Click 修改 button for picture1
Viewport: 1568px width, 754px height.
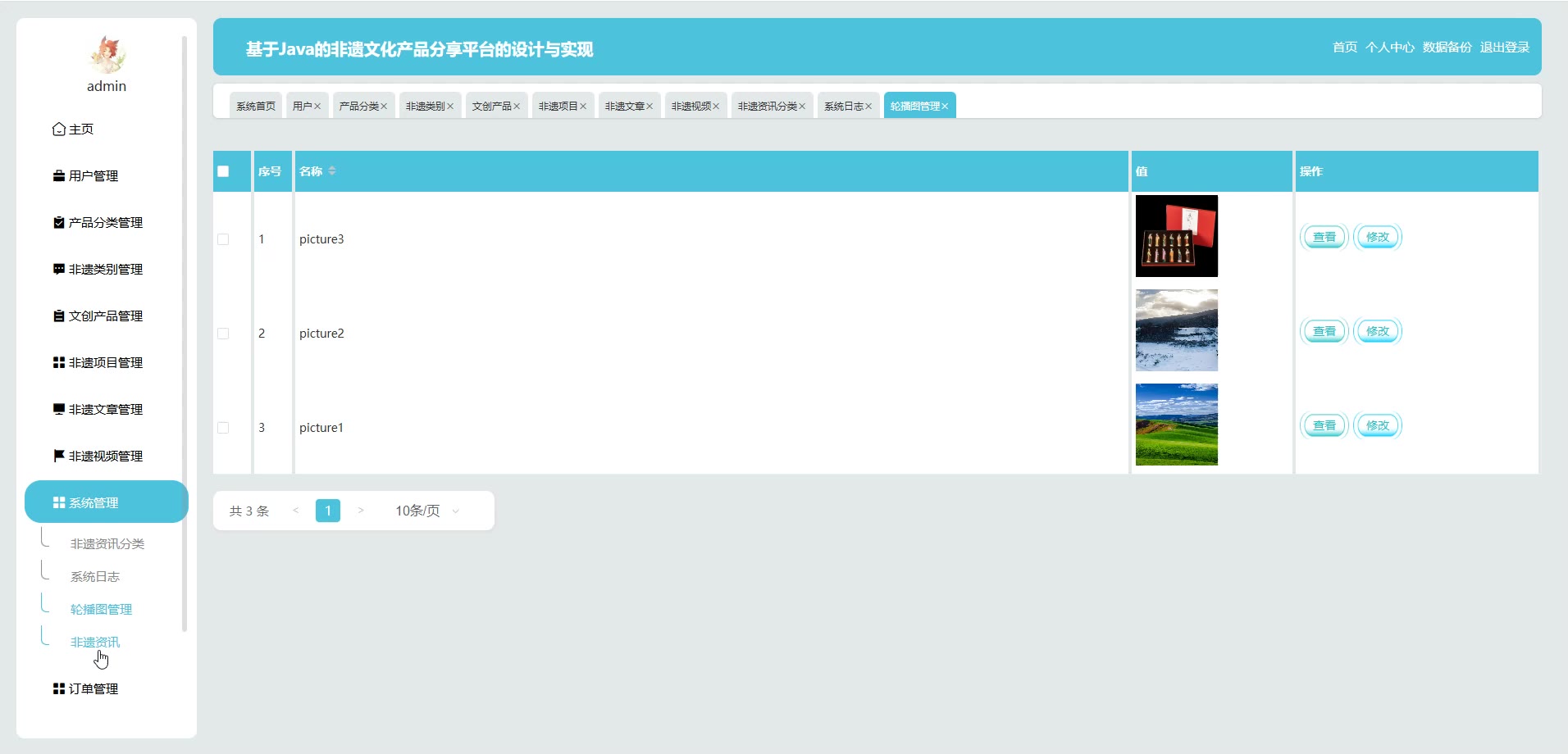[1378, 425]
